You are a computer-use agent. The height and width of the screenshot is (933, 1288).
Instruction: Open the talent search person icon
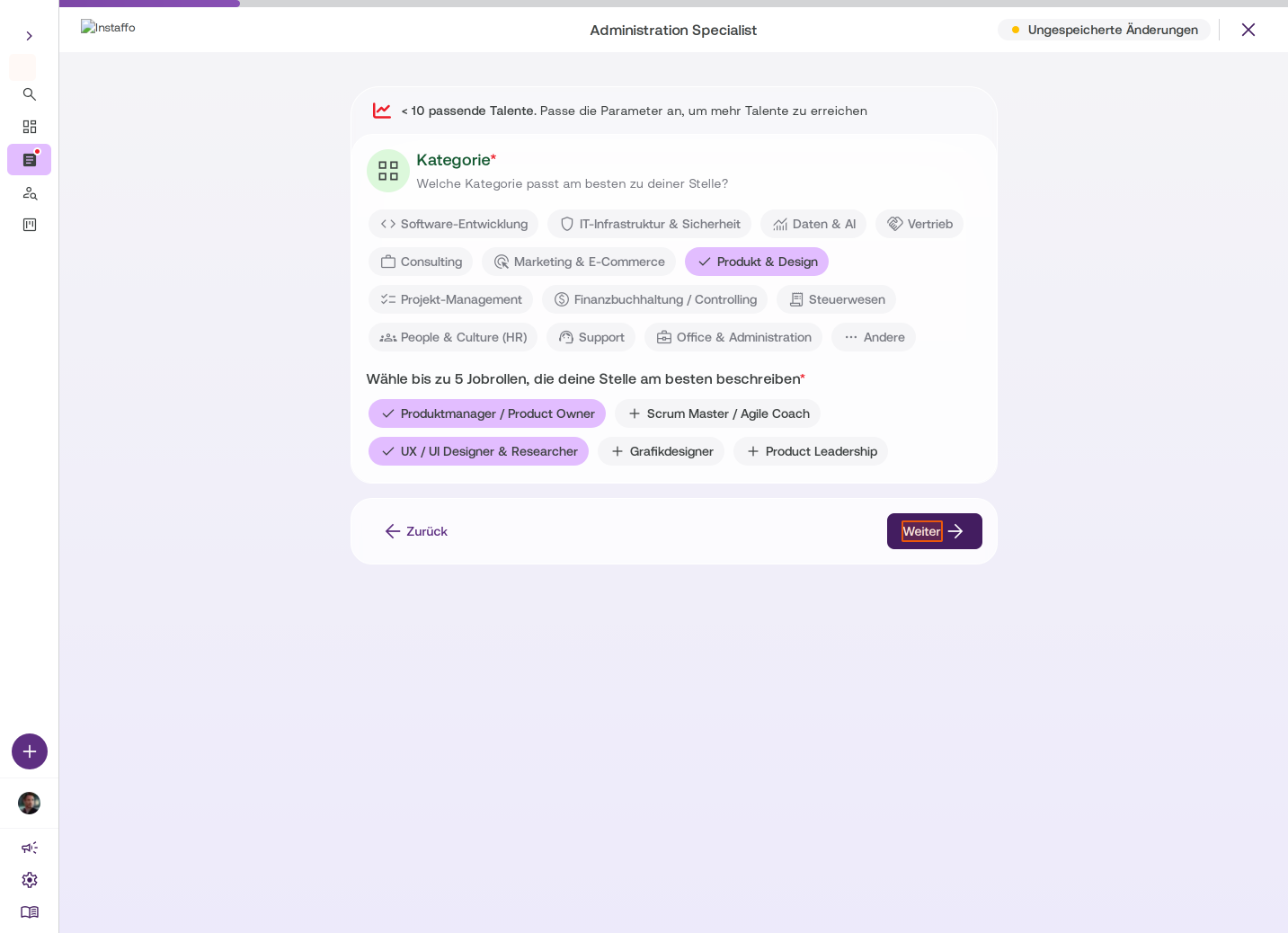(x=30, y=193)
